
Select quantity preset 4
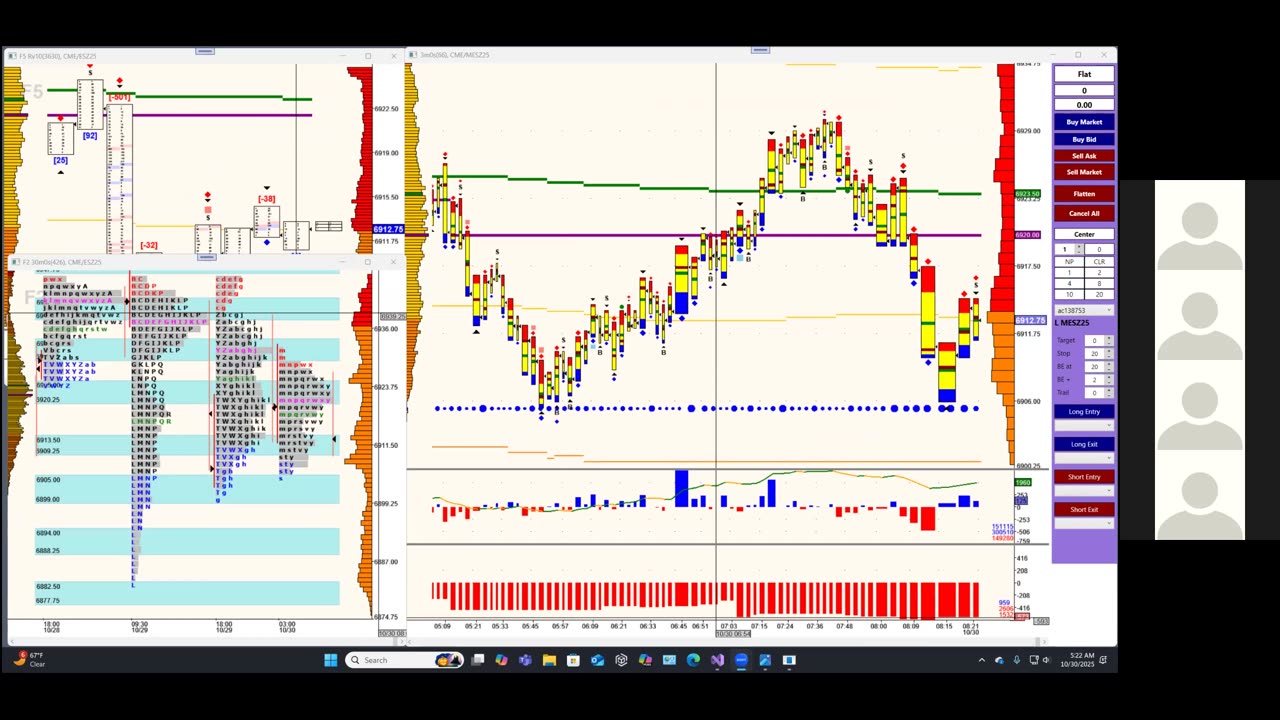pyautogui.click(x=1069, y=283)
